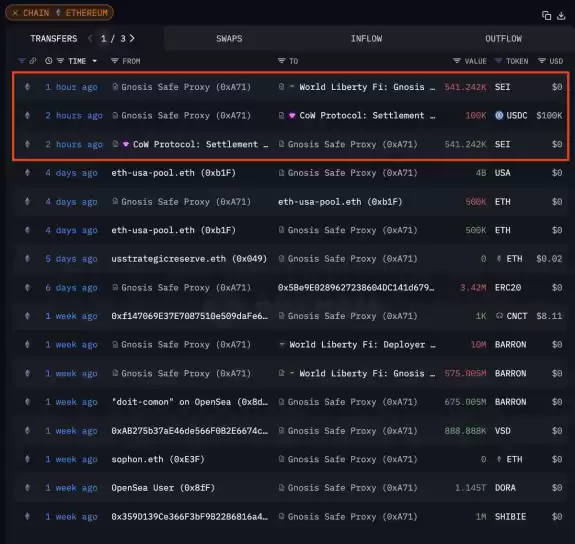Select the USDC token label
Viewport: 575px width, 544px height.
[517, 116]
